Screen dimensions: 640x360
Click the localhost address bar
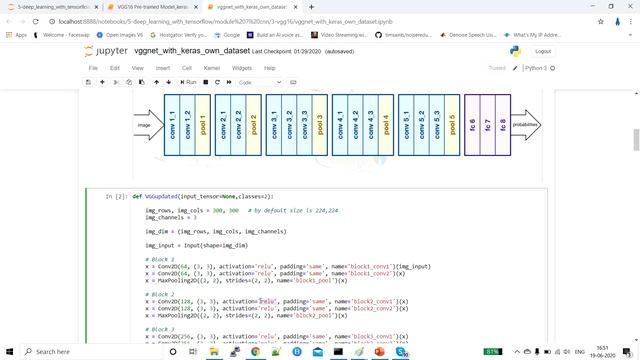coord(318,22)
